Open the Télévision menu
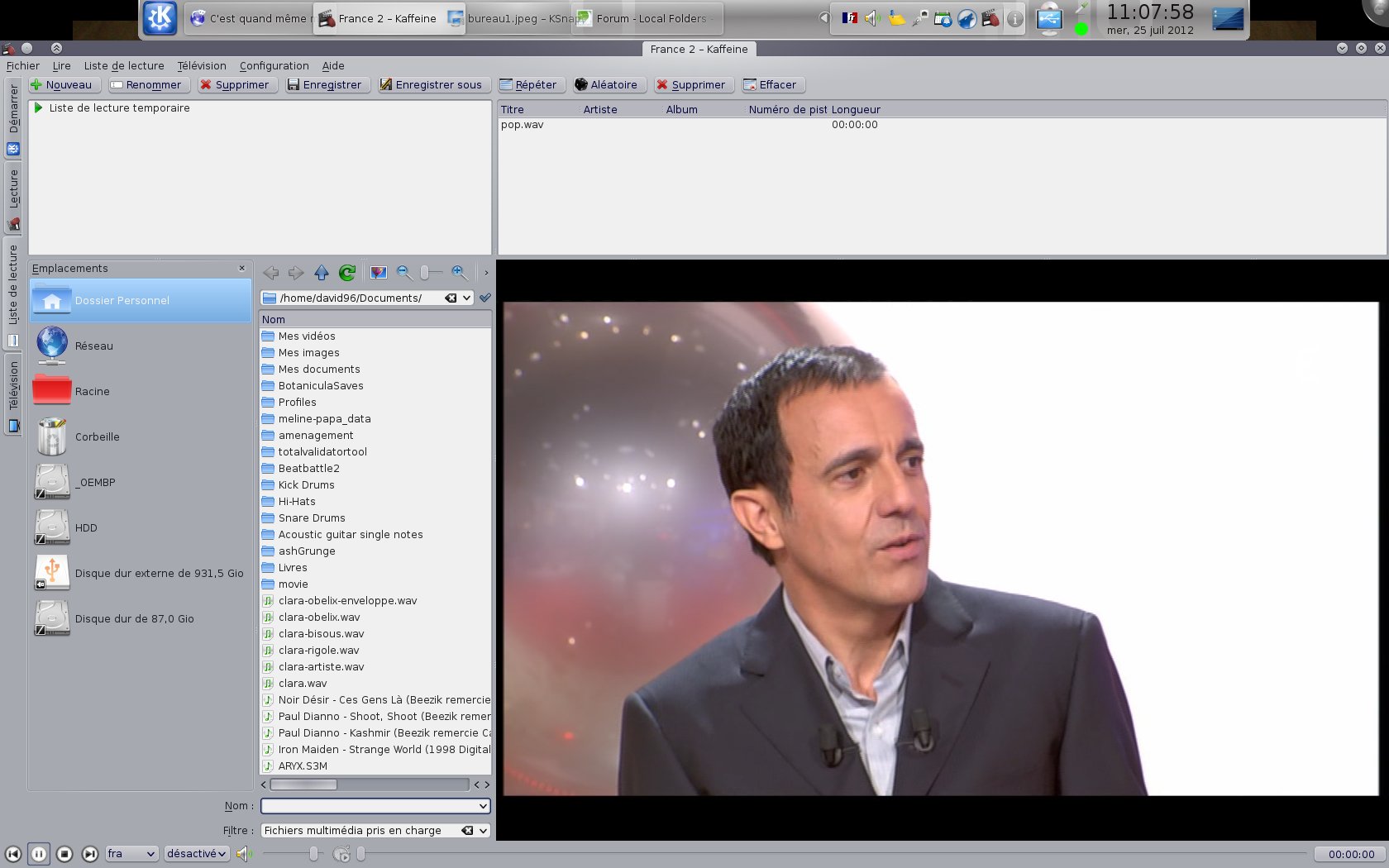 click(x=201, y=66)
